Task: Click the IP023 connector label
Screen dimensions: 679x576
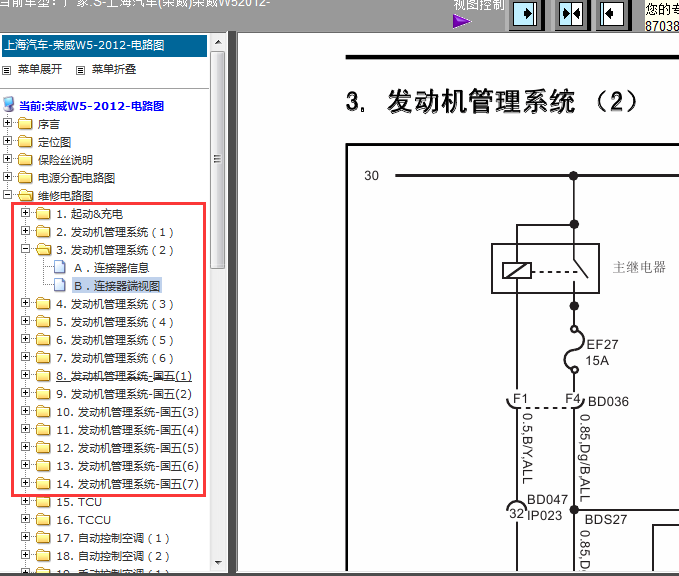Action: (544, 515)
